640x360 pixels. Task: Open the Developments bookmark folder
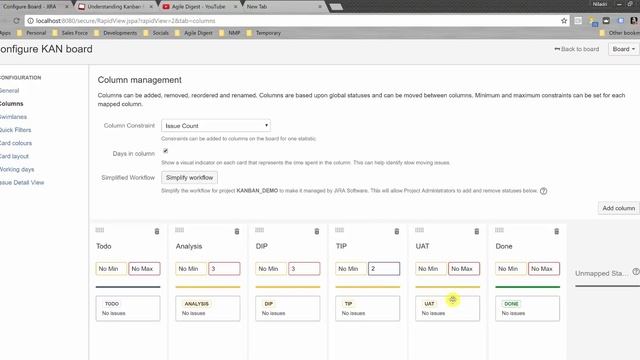click(x=116, y=33)
